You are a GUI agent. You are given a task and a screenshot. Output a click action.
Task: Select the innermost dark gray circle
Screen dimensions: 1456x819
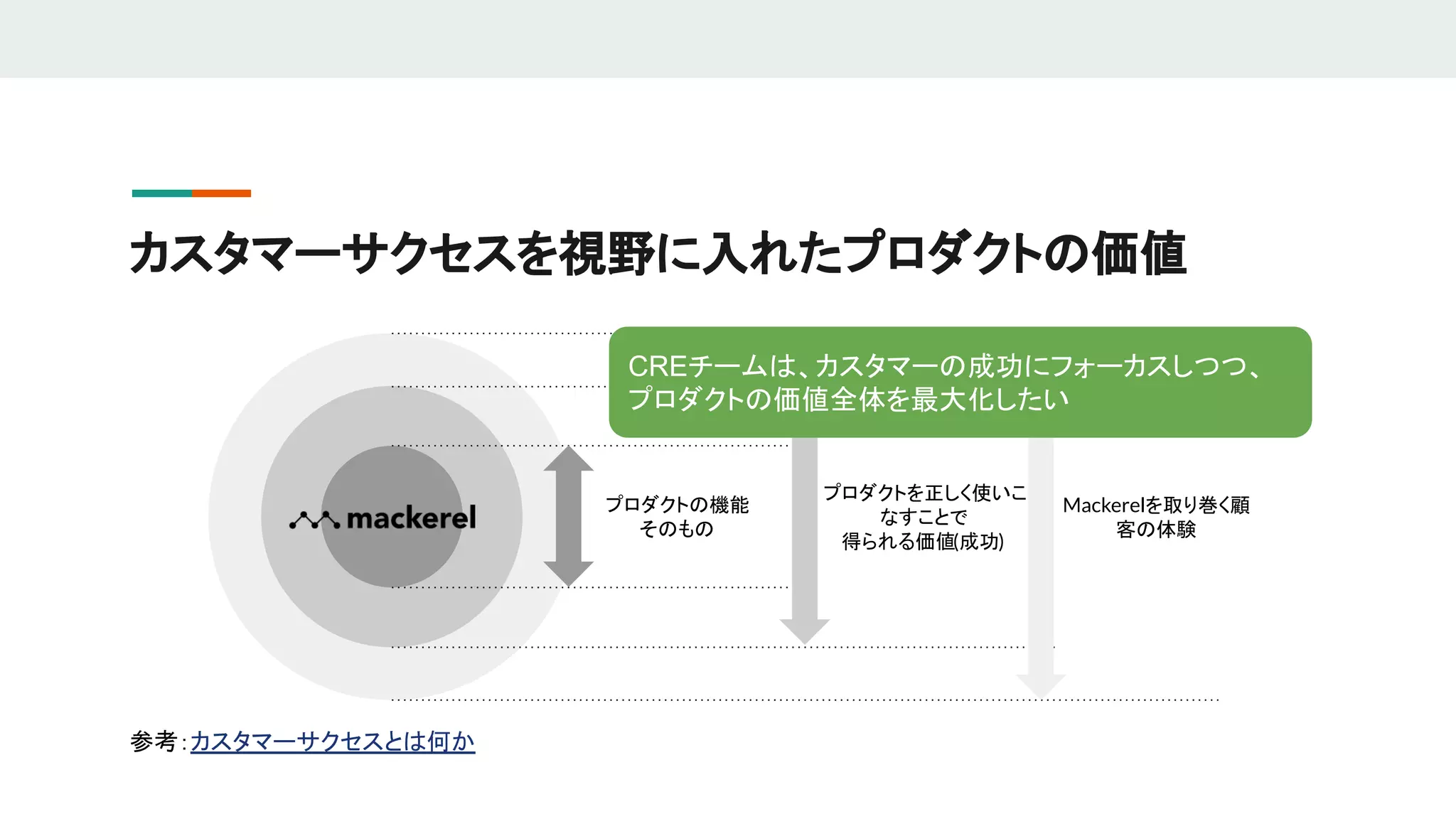(x=391, y=562)
